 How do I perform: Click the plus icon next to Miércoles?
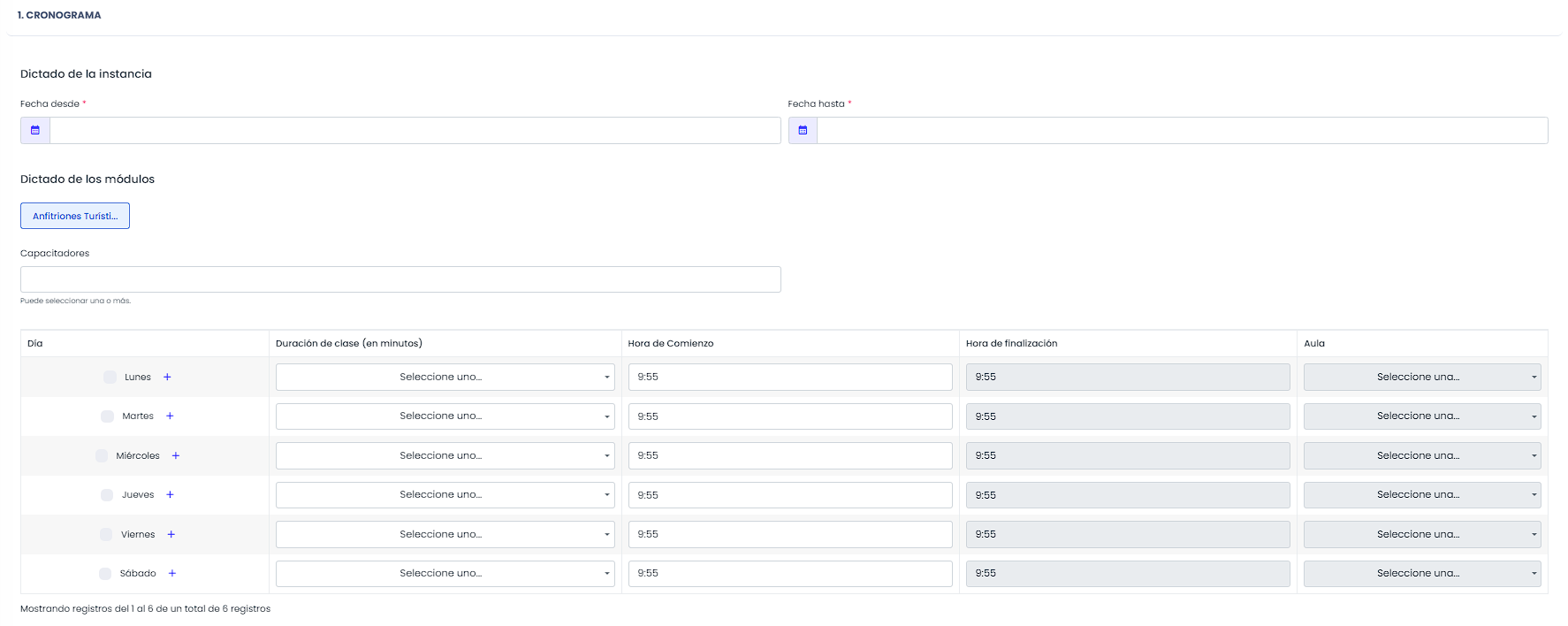176,455
